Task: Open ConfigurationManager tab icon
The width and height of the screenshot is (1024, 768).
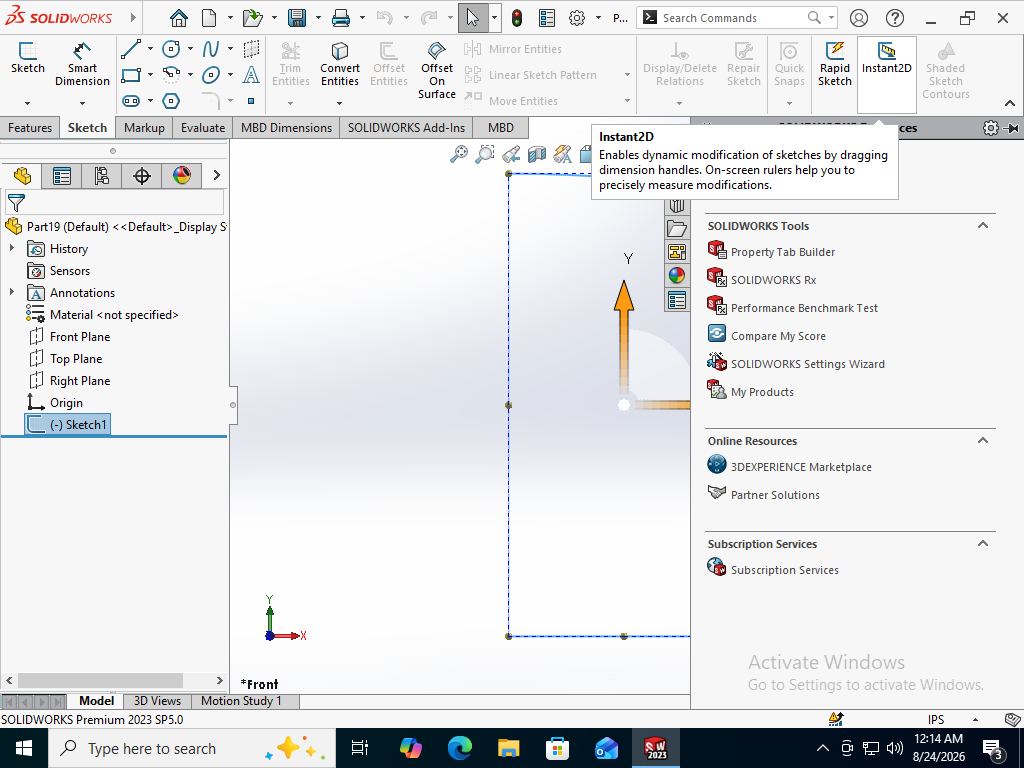Action: click(102, 176)
